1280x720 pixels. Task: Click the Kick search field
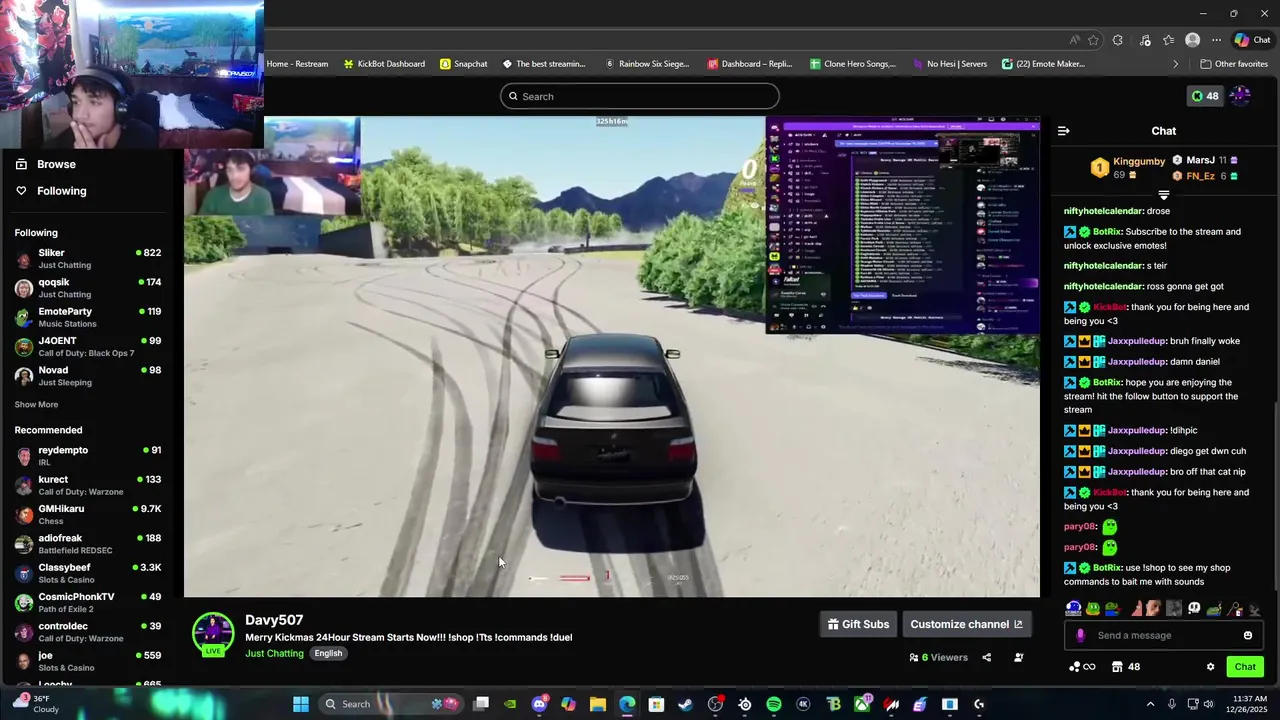640,97
